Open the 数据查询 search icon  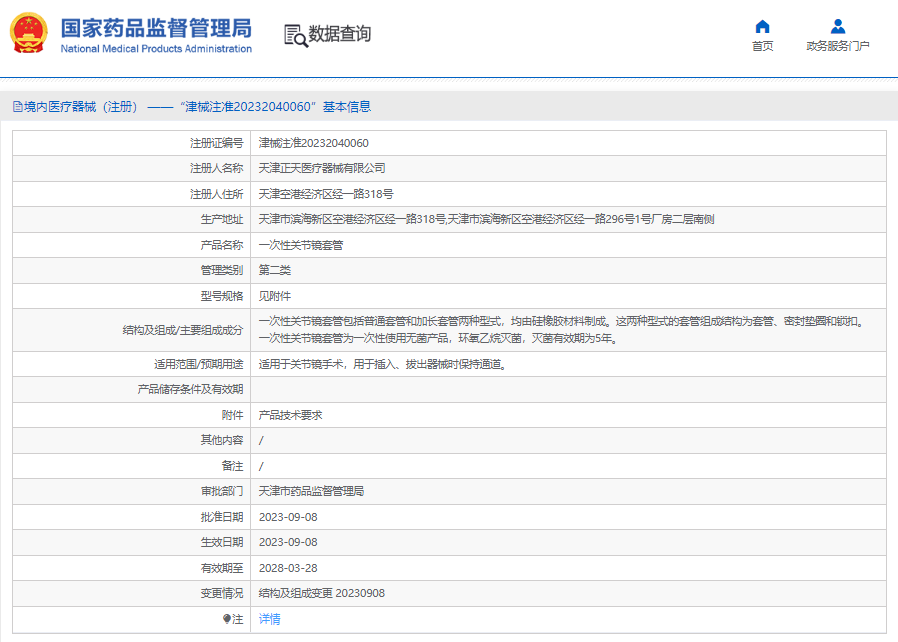296,36
